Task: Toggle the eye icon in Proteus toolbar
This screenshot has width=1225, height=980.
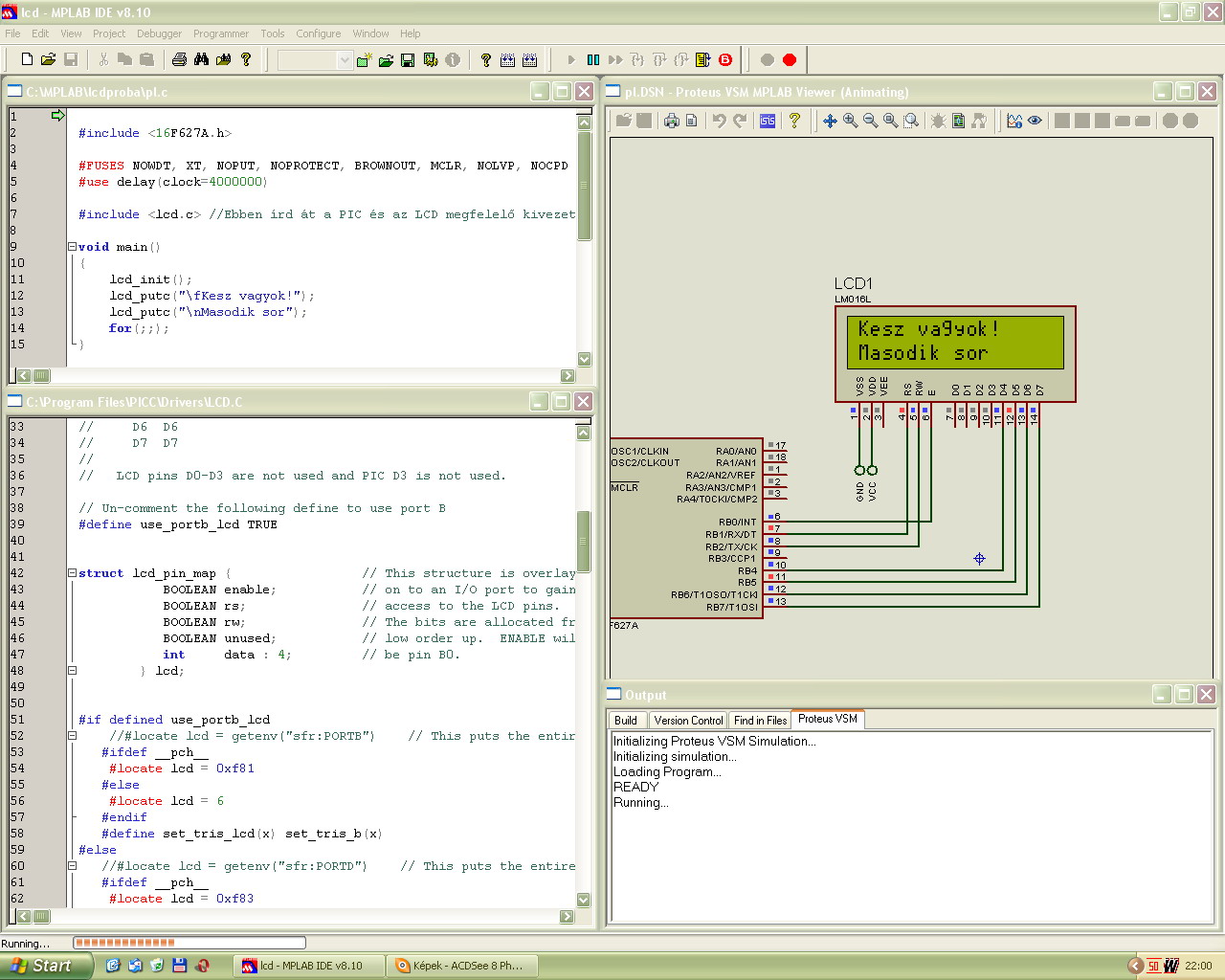Action: coord(1035,121)
